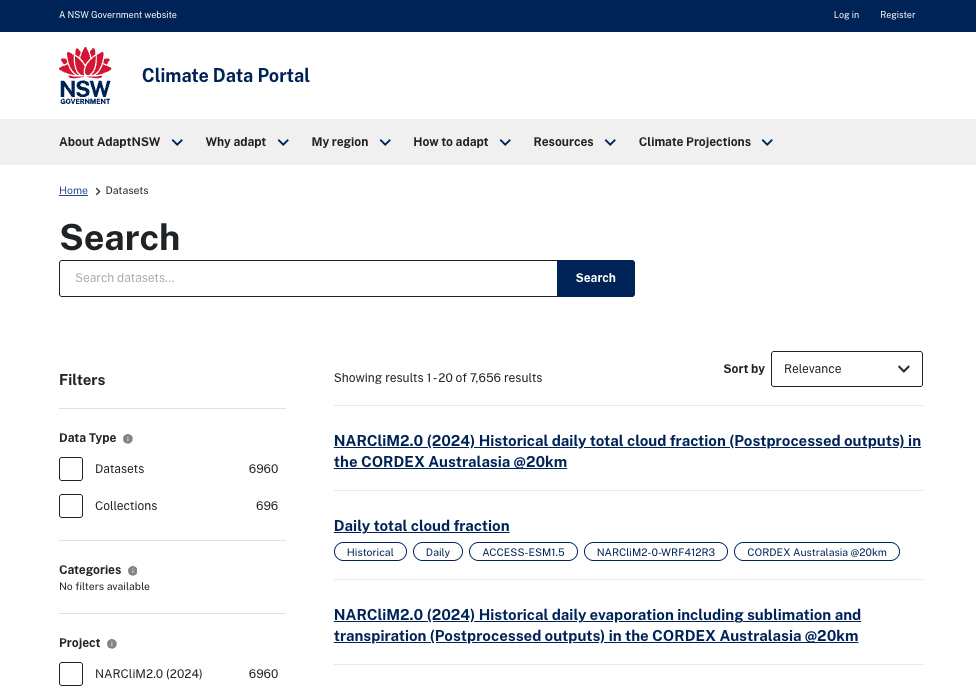
Task: Click the Register link
Action: pos(897,15)
